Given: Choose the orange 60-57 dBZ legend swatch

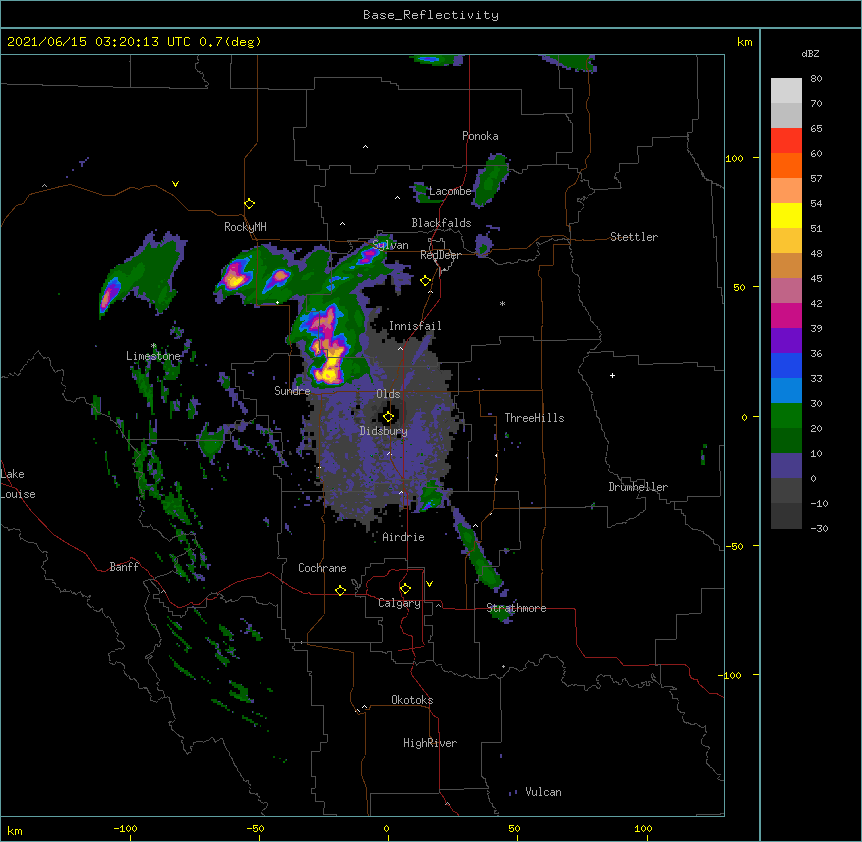Looking at the screenshot, I should [x=786, y=165].
